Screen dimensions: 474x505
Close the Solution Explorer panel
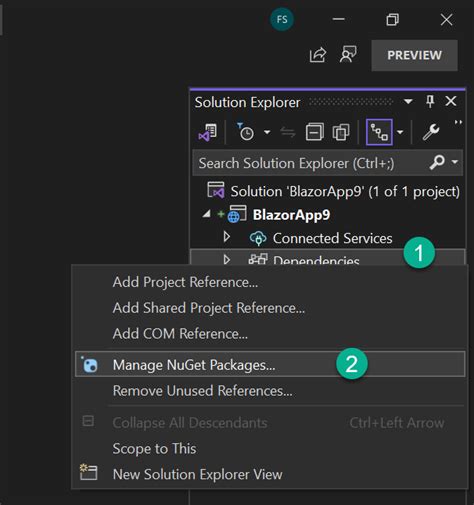[451, 101]
